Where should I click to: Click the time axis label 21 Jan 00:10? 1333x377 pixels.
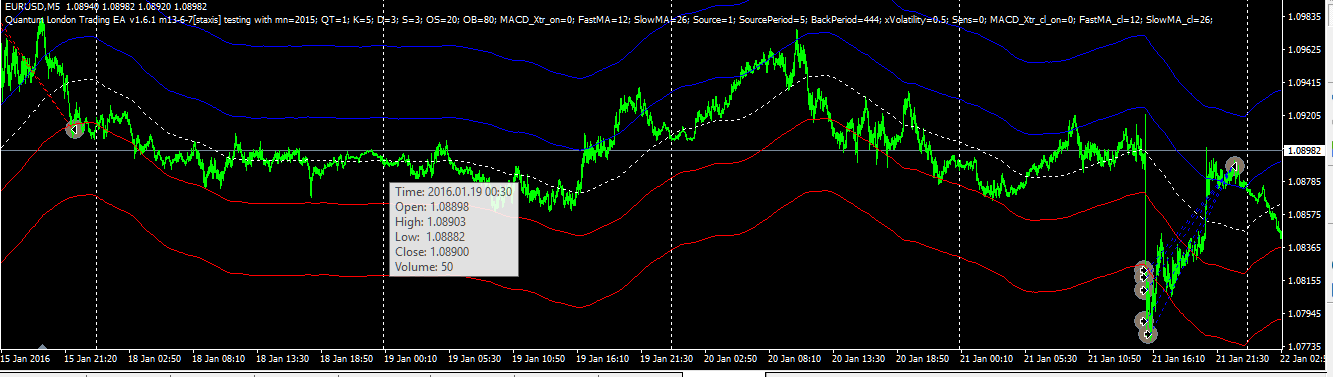pos(986,358)
